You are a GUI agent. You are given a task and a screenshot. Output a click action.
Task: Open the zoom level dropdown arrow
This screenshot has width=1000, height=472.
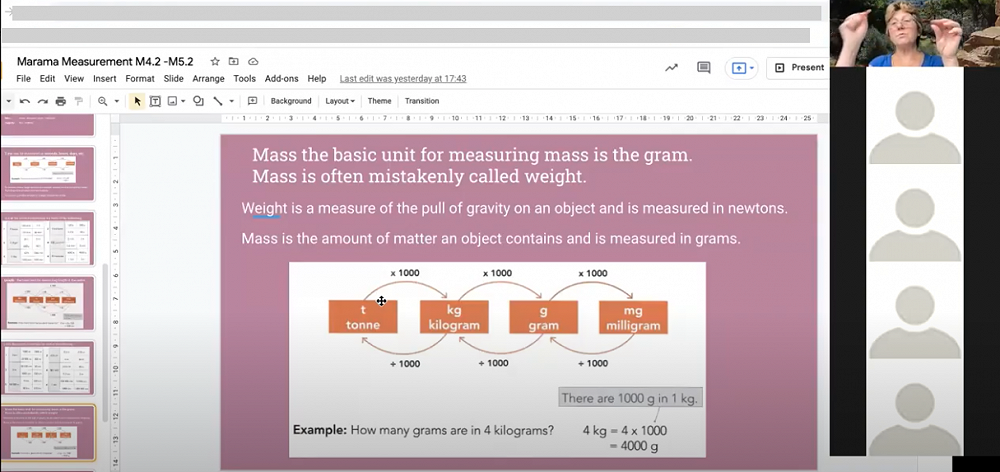point(117,101)
